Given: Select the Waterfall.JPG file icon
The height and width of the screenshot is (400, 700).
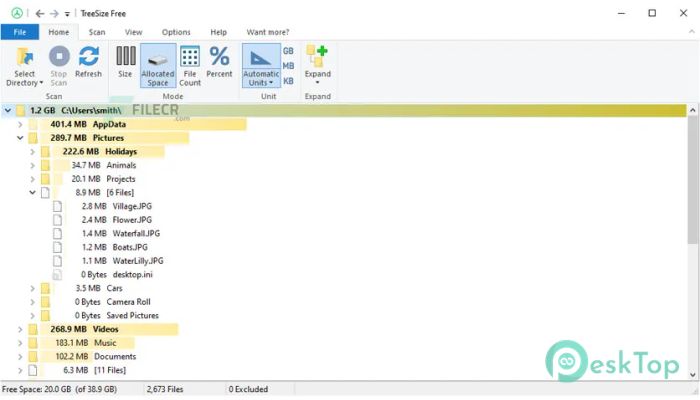Looking at the screenshot, I should (57, 233).
